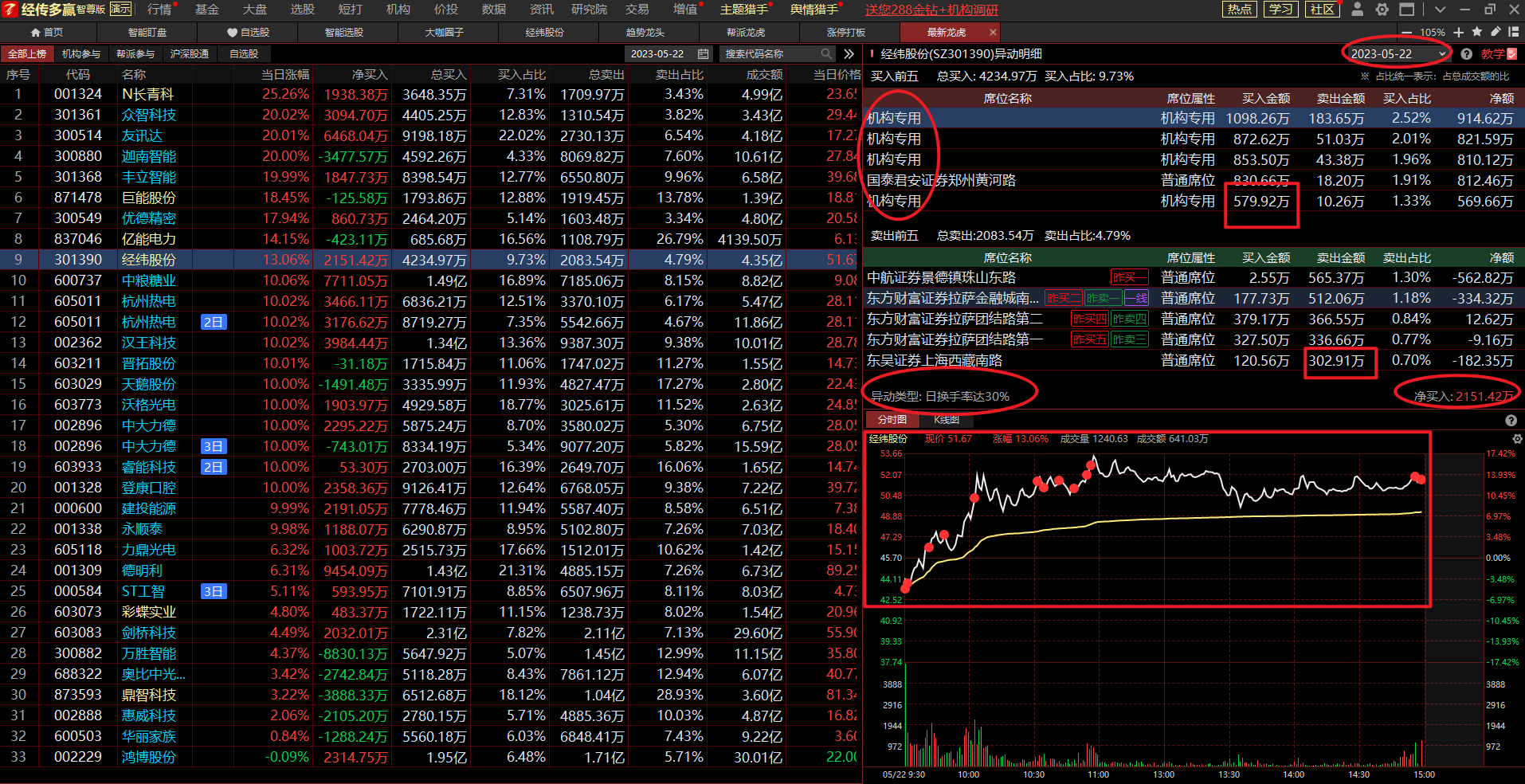This screenshot has height=784, width=1525.
Task: Click the promo link 送您288金钻
Action: (x=931, y=10)
